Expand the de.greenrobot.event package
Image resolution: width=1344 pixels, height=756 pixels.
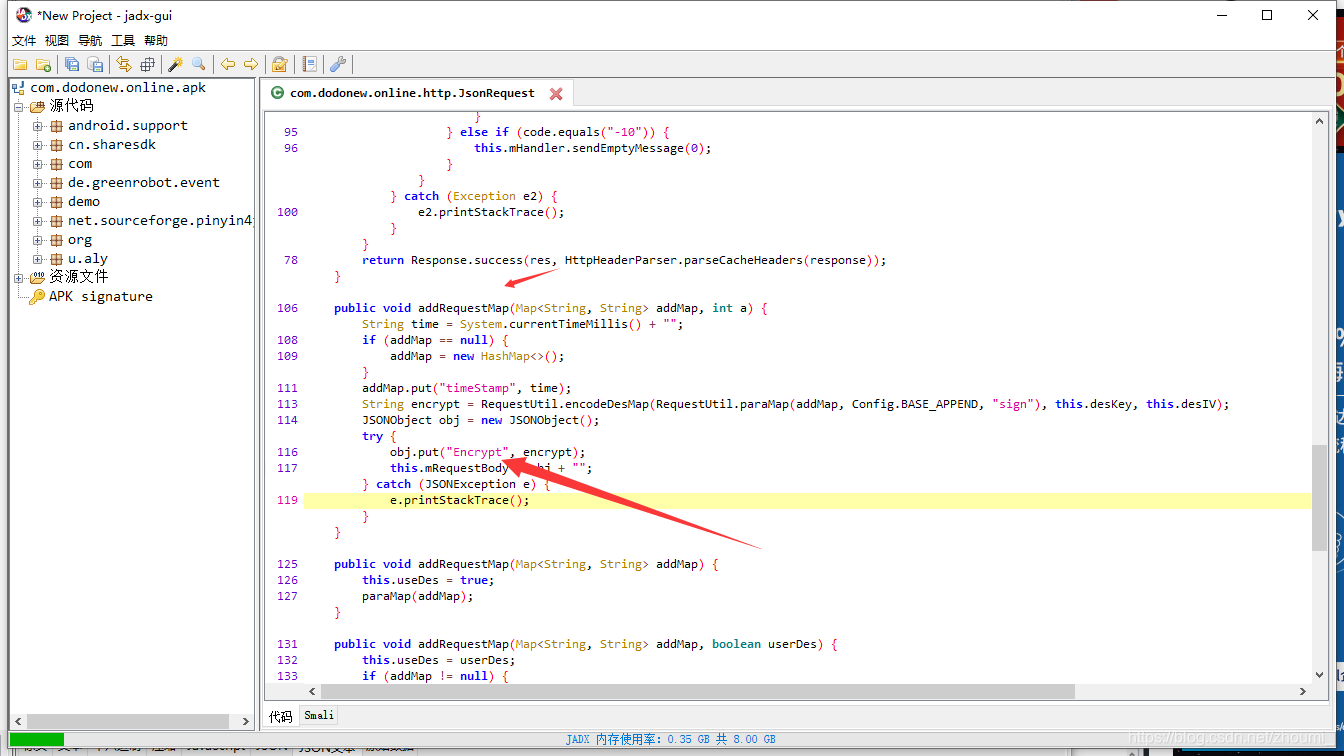click(38, 183)
